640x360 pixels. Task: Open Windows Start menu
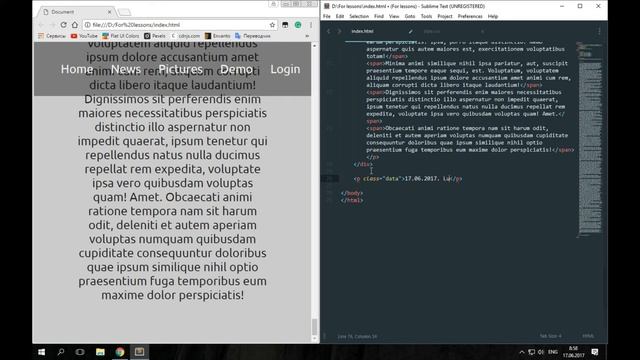[42, 352]
